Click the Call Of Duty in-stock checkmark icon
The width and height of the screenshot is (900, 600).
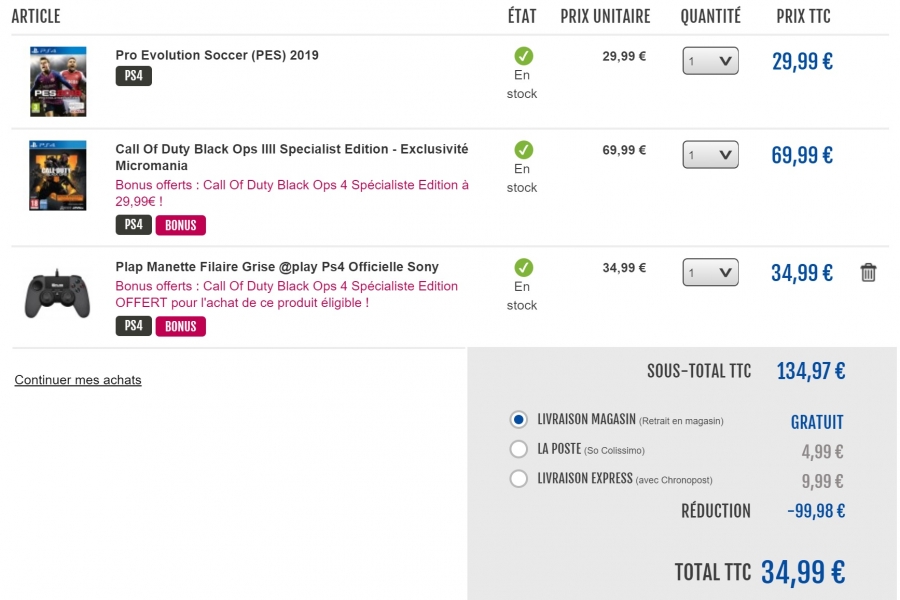coord(523,150)
